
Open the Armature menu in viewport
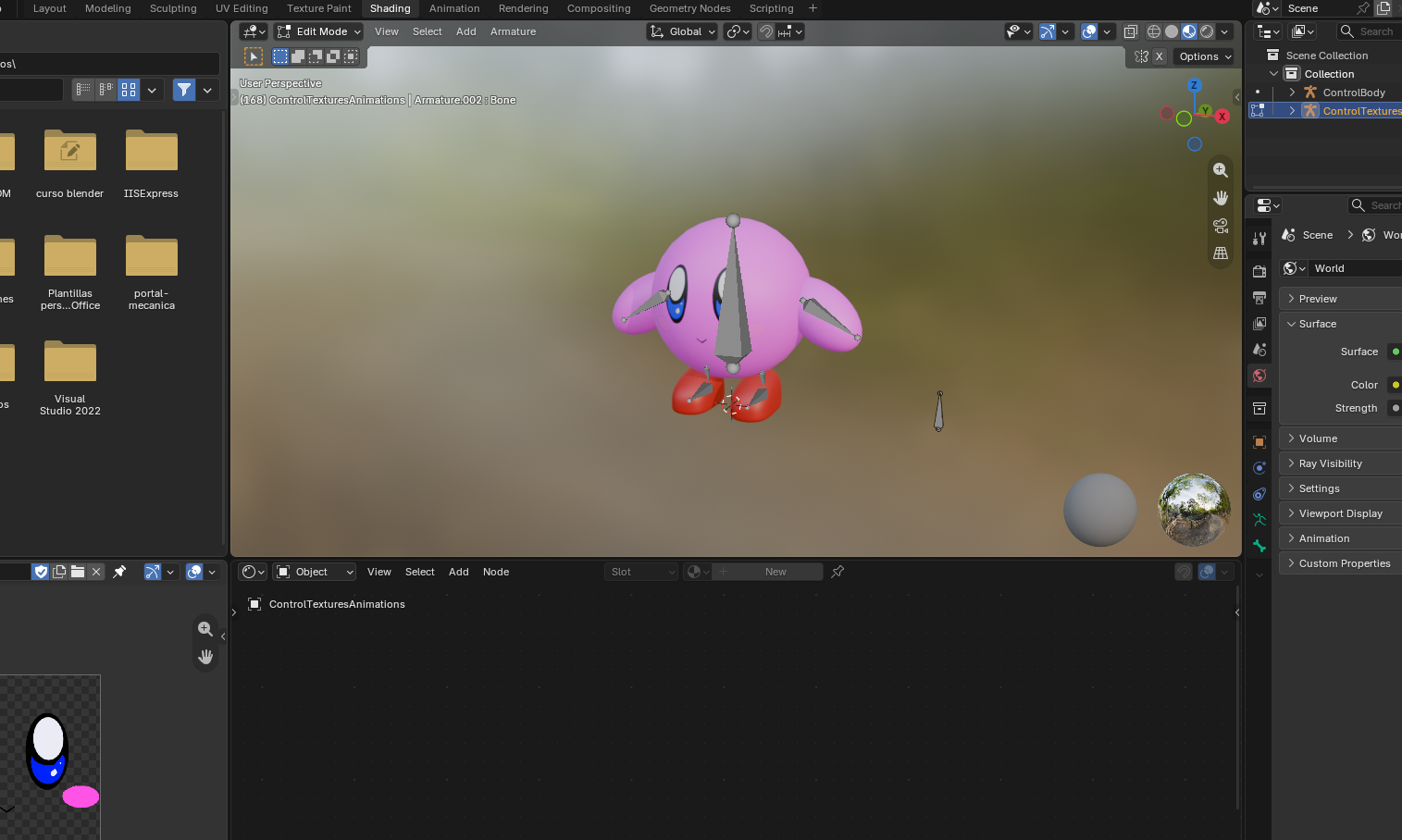click(x=513, y=31)
